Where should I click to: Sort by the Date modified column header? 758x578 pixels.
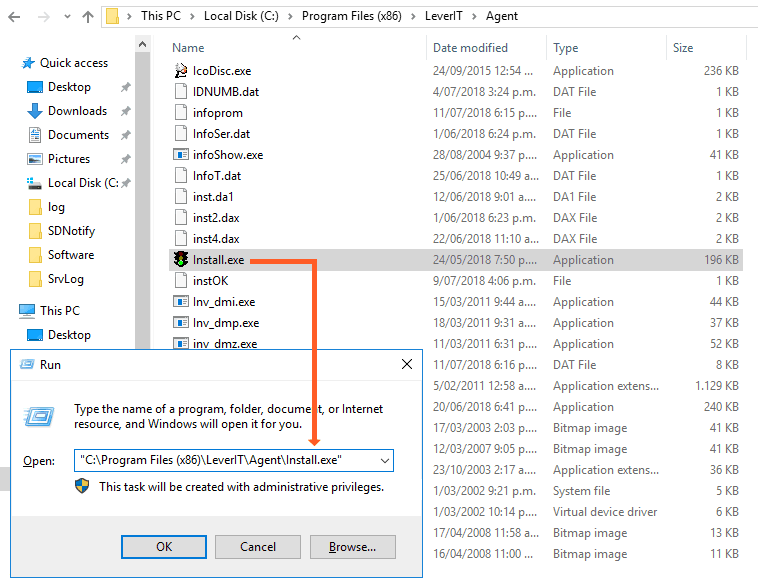click(x=470, y=48)
